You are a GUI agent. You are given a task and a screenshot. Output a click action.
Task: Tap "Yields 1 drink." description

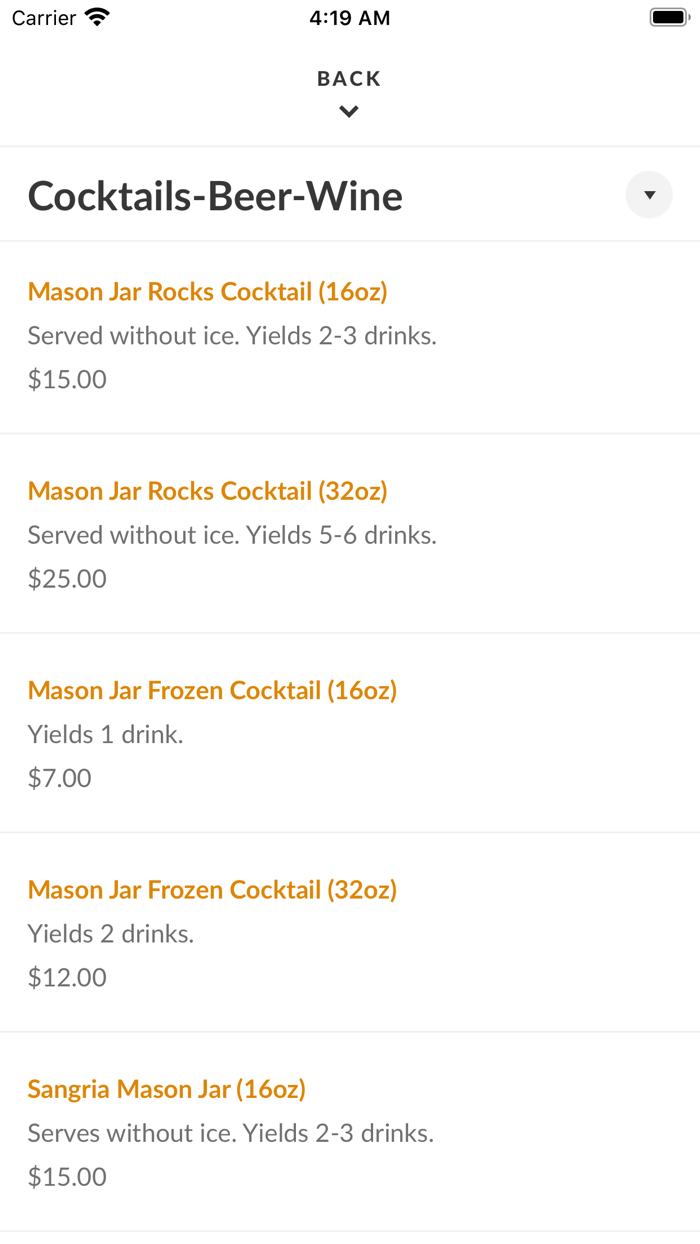click(106, 735)
